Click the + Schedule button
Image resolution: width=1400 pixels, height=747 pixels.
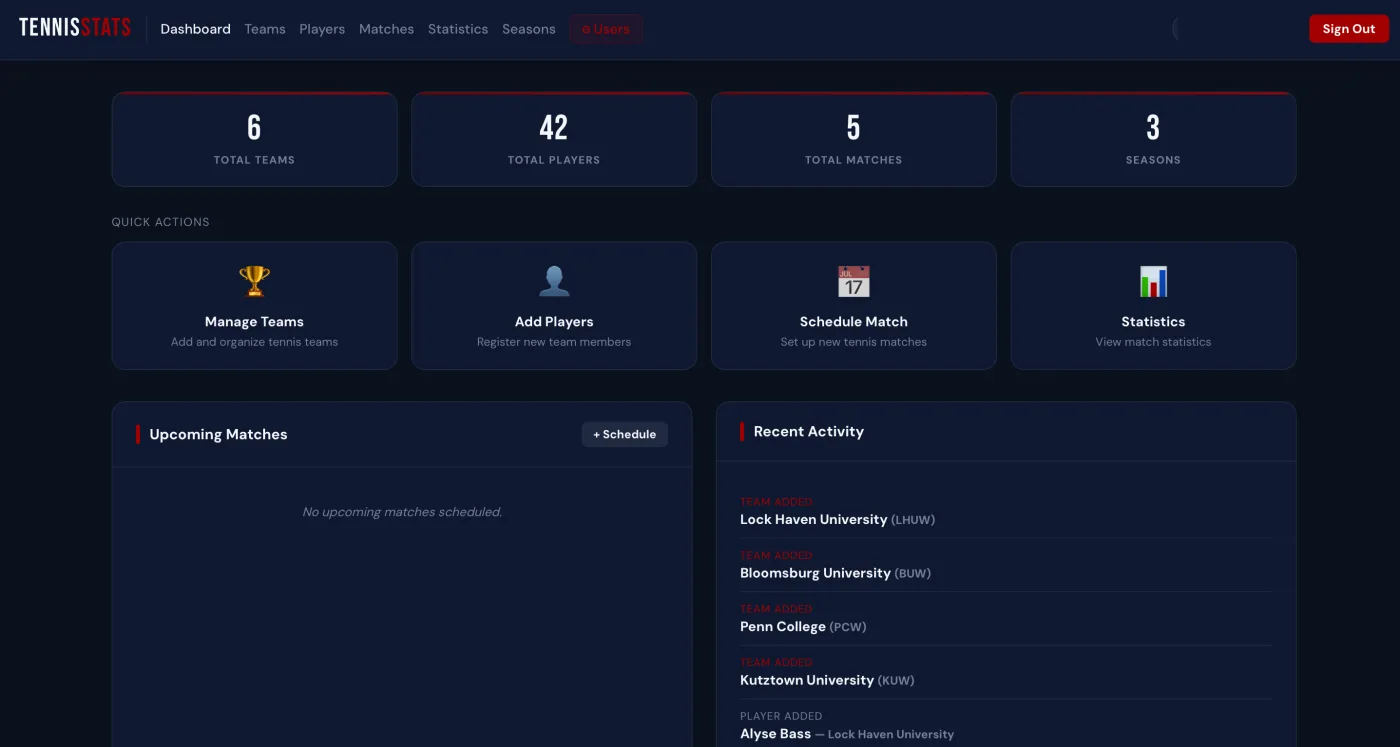click(624, 434)
